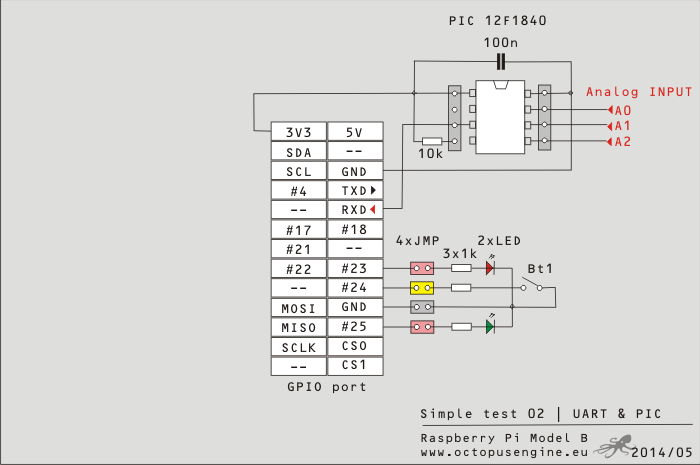Viewport: 700px width, 465px height.
Task: Click the 3V3 pin cell
Action: pyautogui.click(x=299, y=132)
